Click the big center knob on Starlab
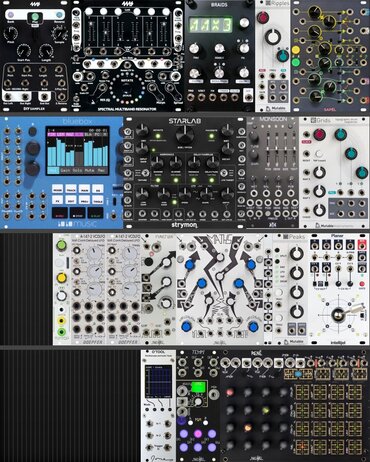The image size is (370, 462). [x=185, y=135]
